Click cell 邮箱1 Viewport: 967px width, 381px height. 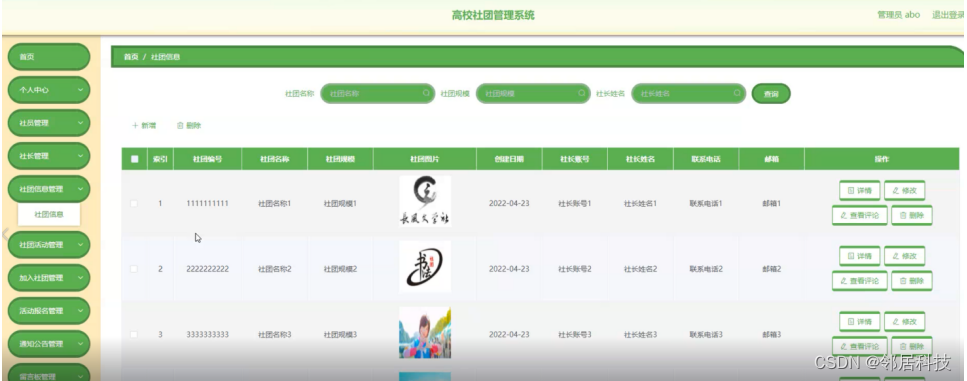772,203
